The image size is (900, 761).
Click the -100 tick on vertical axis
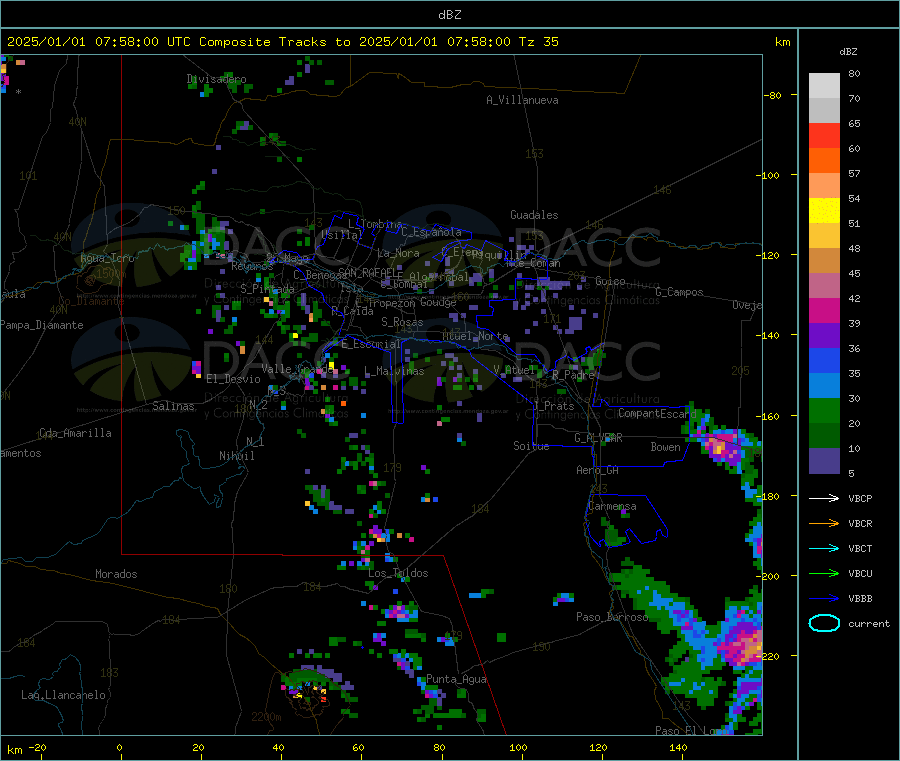coord(768,175)
